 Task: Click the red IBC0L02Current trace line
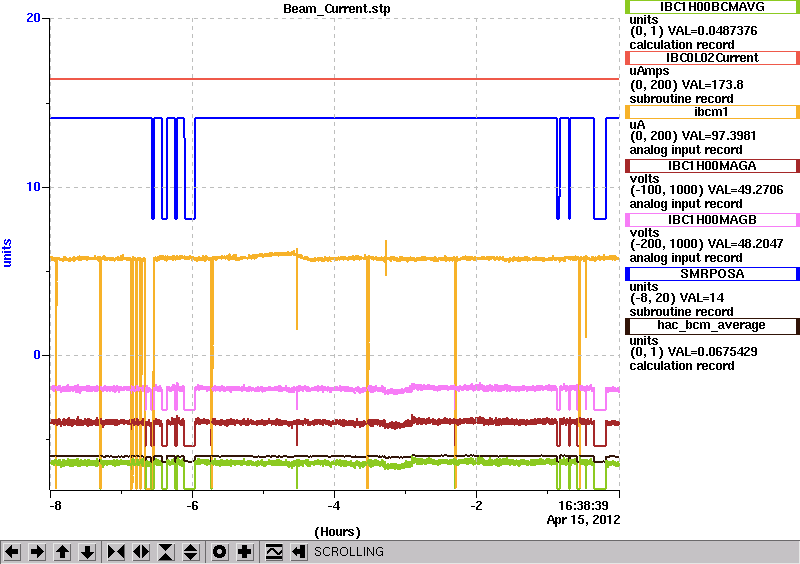334,79
